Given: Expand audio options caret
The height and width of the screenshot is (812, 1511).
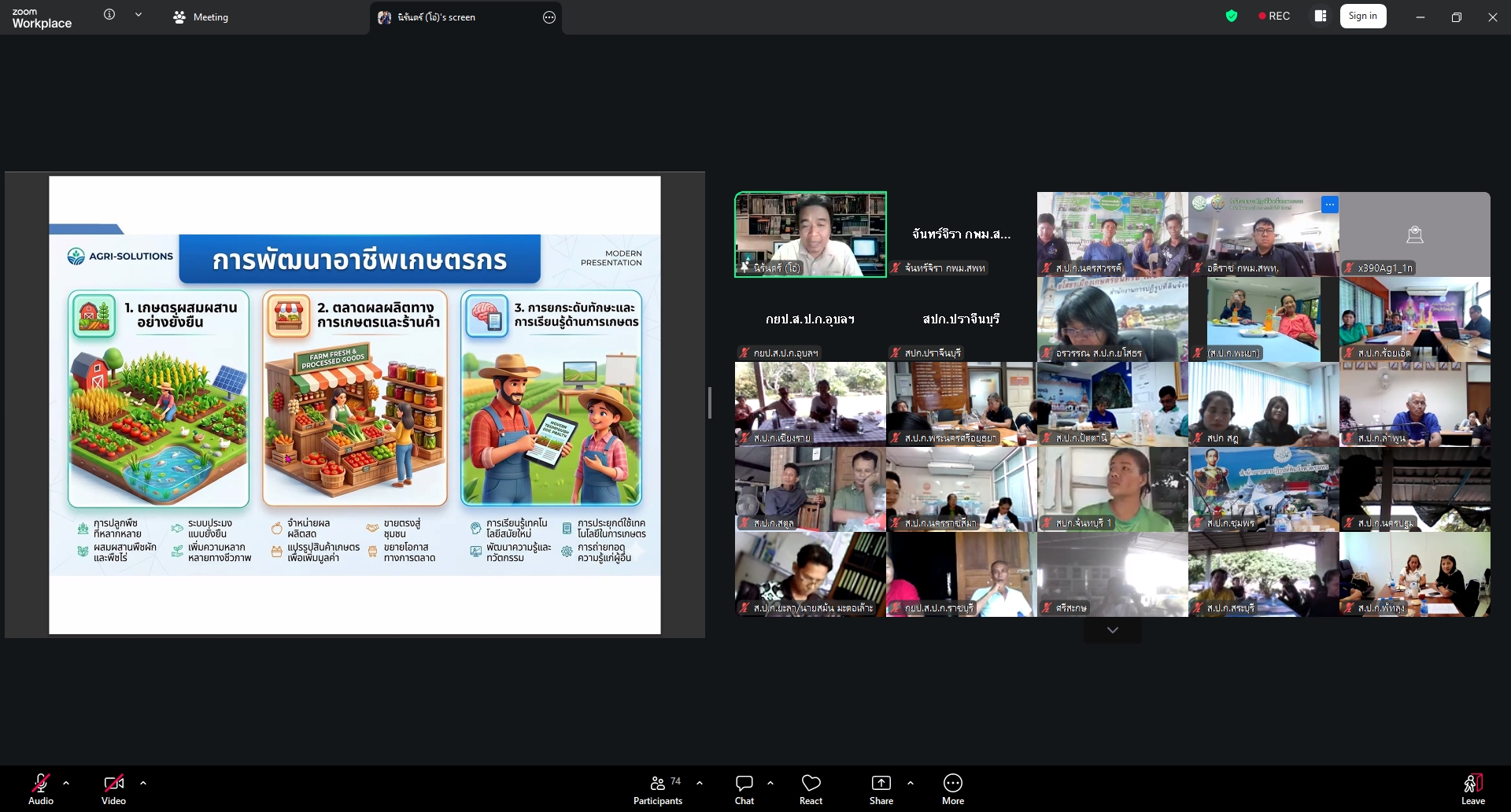Looking at the screenshot, I should click(66, 783).
